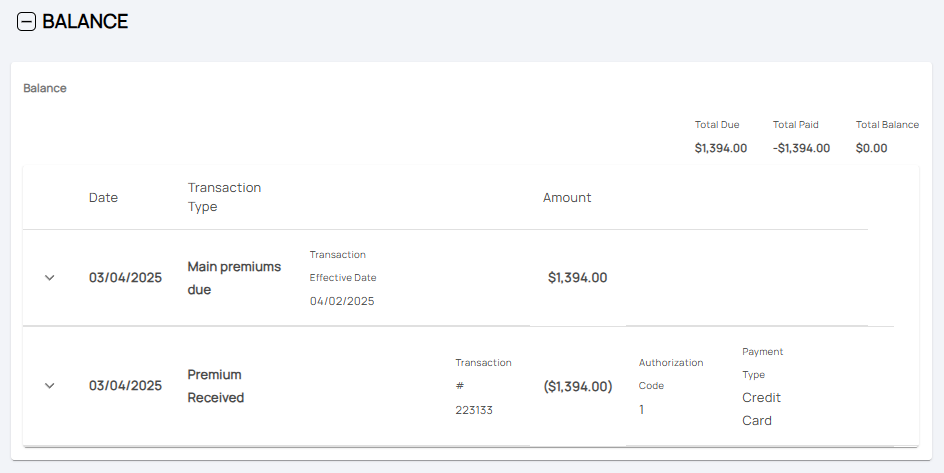
Task: Click the ($1,394.00) received amount
Action: [577, 386]
